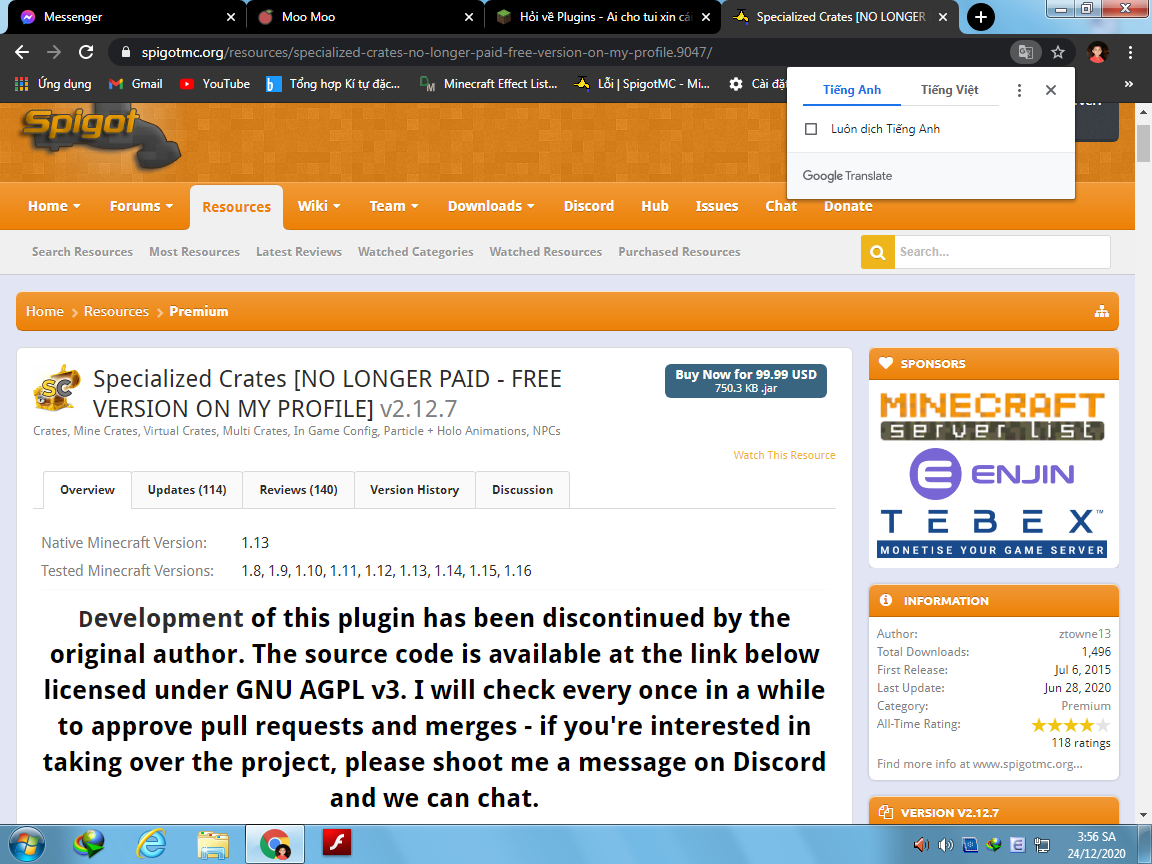The width and height of the screenshot is (1152, 864).
Task: Click the All-Time Rating stars
Action: coord(1070,725)
